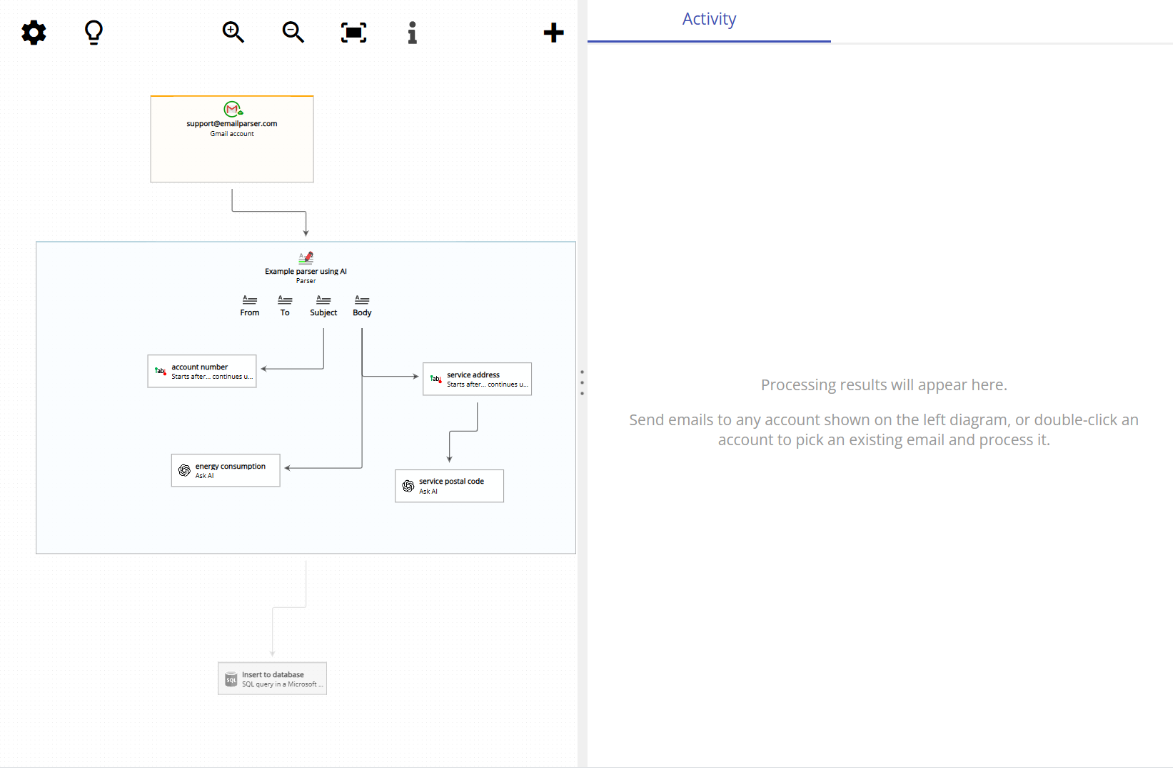Click the SQL icon on Insert to database
The width and height of the screenshot is (1173, 768).
[232, 677]
